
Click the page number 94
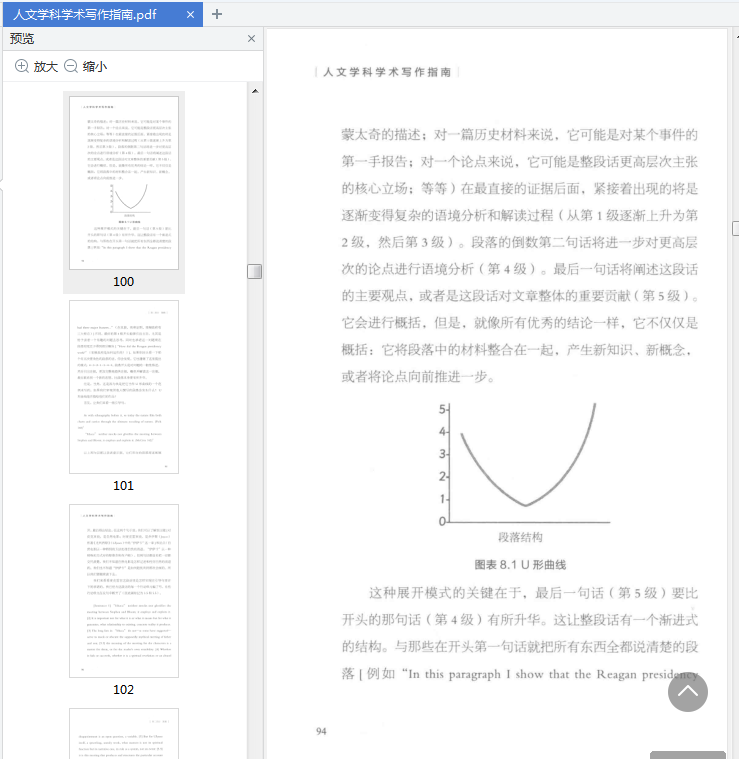[321, 731]
